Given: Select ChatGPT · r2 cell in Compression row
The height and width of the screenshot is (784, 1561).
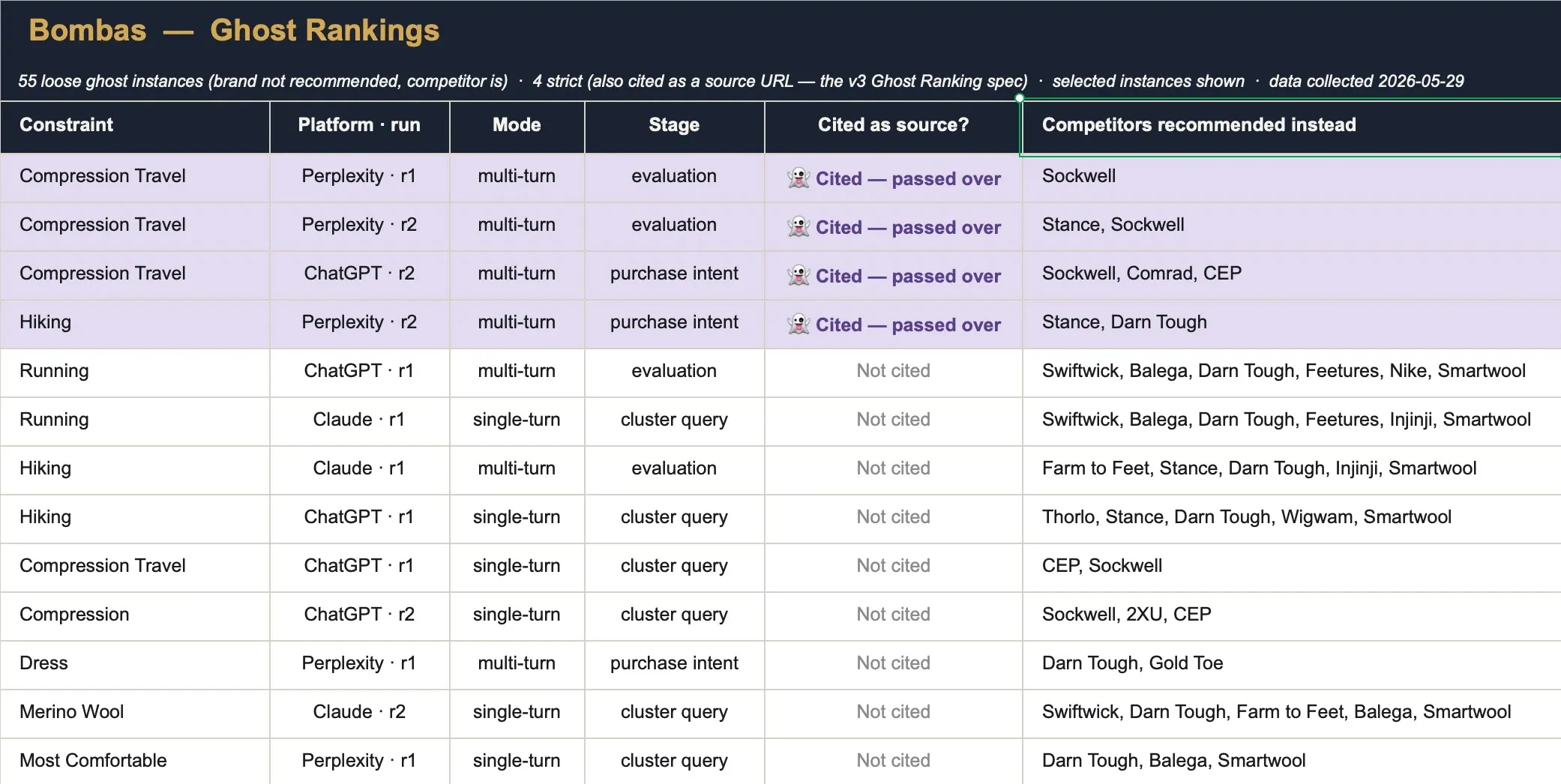Looking at the screenshot, I should click(x=360, y=616).
